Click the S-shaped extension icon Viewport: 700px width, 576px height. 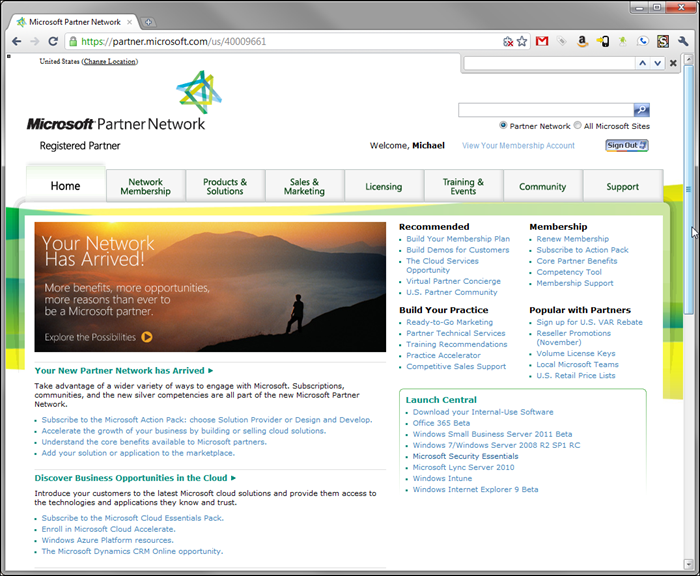[663, 42]
